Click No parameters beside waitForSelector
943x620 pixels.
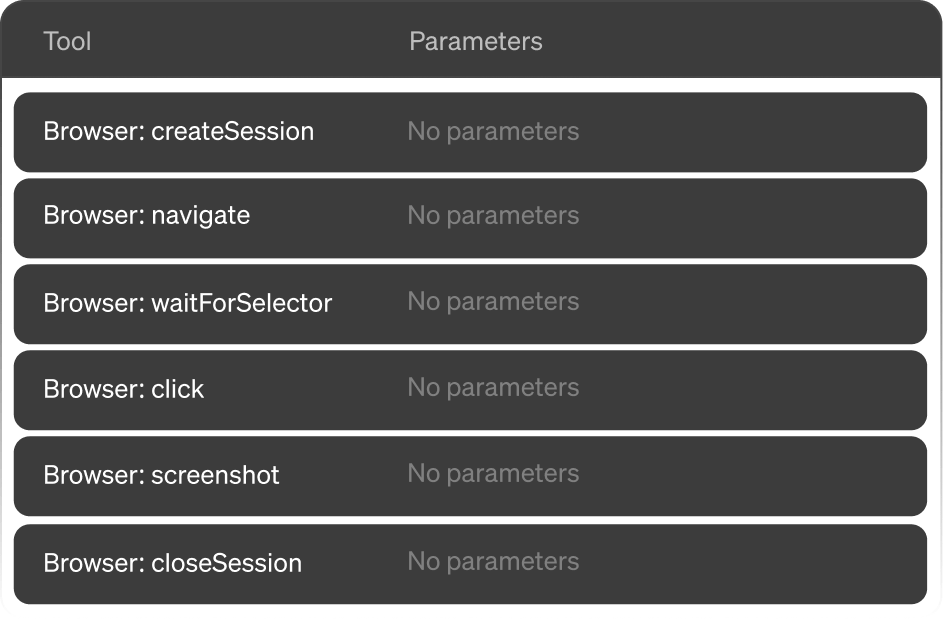(492, 303)
